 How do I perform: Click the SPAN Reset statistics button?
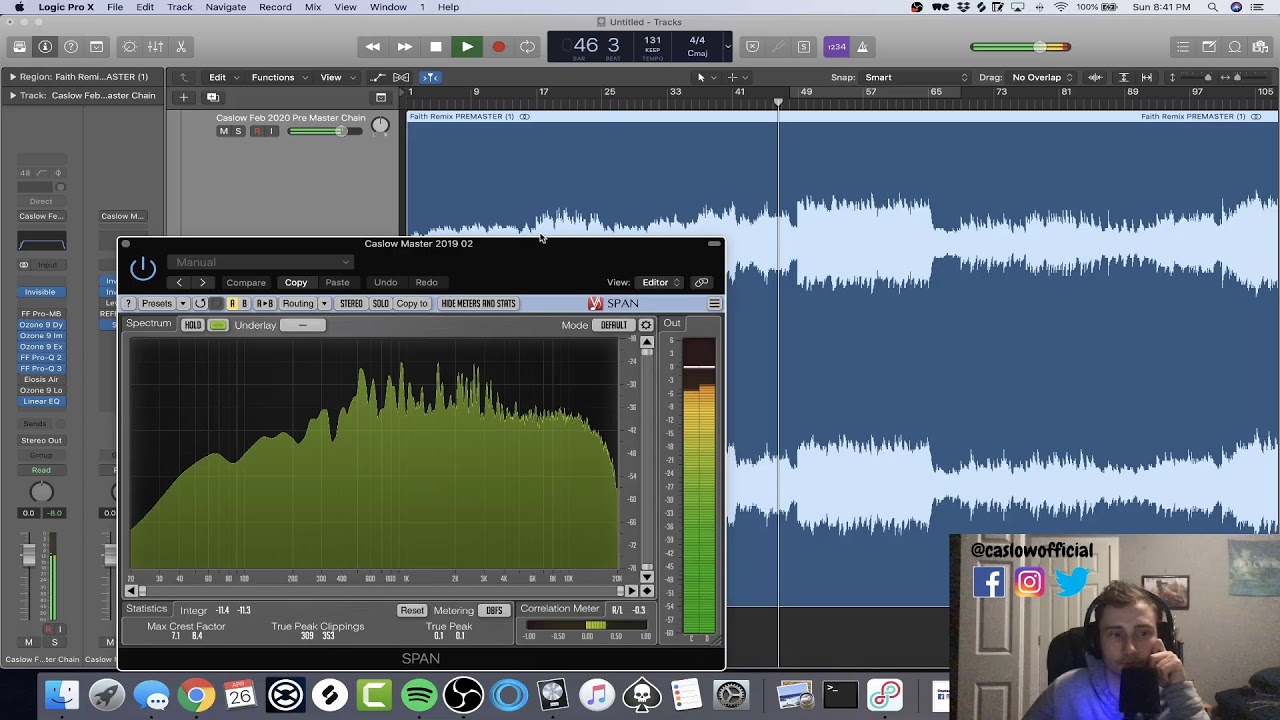[x=412, y=610]
